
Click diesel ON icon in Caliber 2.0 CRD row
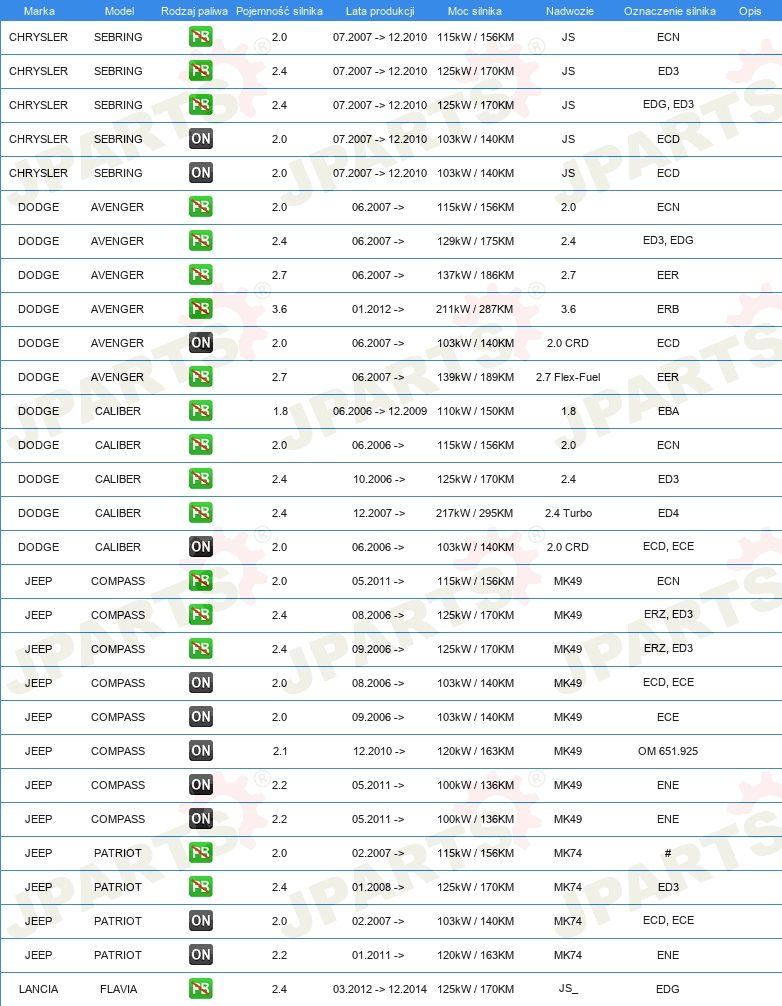201,547
